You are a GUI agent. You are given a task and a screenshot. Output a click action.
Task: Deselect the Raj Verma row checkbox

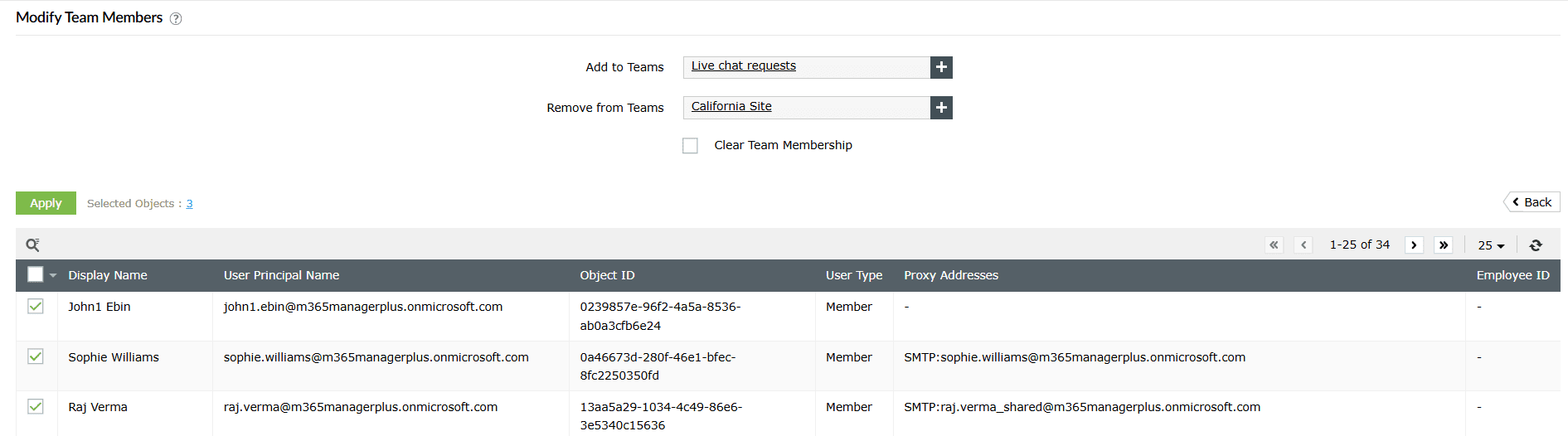(x=36, y=406)
